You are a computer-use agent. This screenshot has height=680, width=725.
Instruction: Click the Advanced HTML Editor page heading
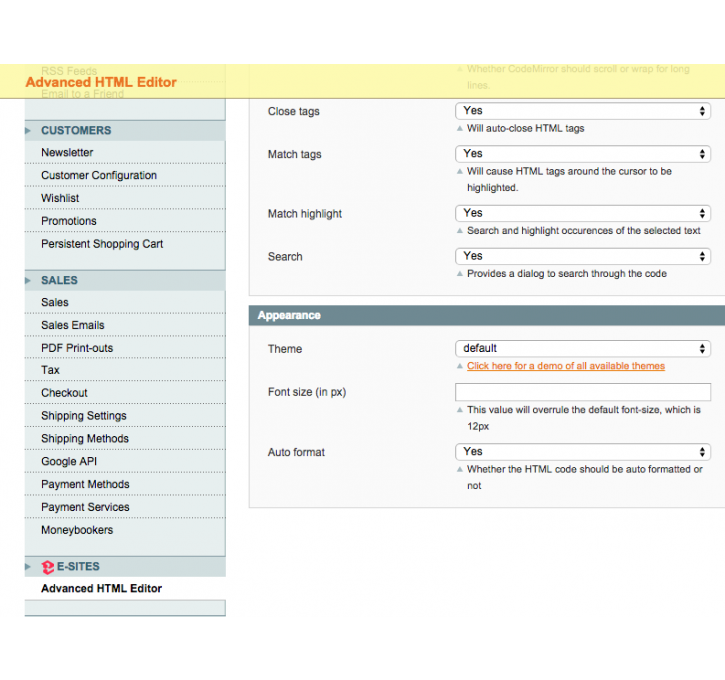(101, 82)
